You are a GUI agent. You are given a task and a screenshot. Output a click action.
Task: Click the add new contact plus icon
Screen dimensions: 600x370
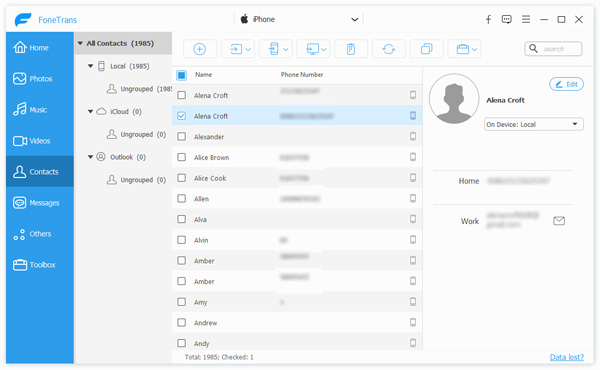click(199, 49)
